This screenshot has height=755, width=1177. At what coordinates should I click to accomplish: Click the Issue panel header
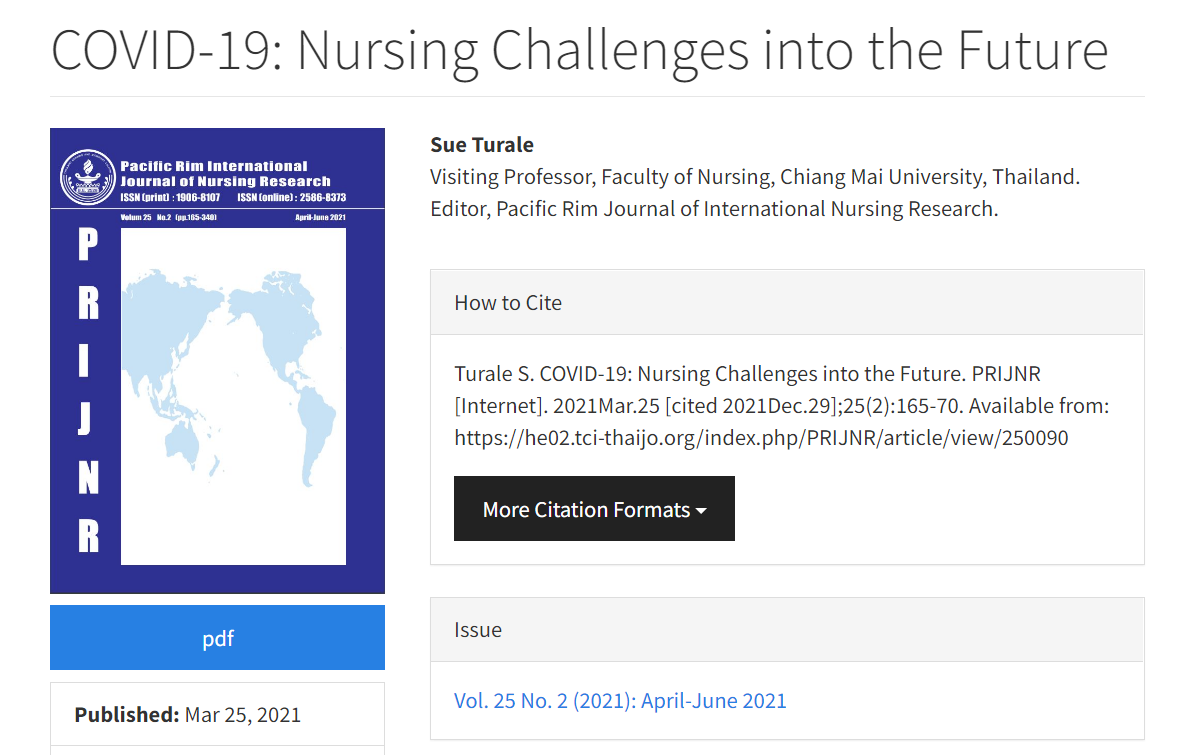[787, 630]
